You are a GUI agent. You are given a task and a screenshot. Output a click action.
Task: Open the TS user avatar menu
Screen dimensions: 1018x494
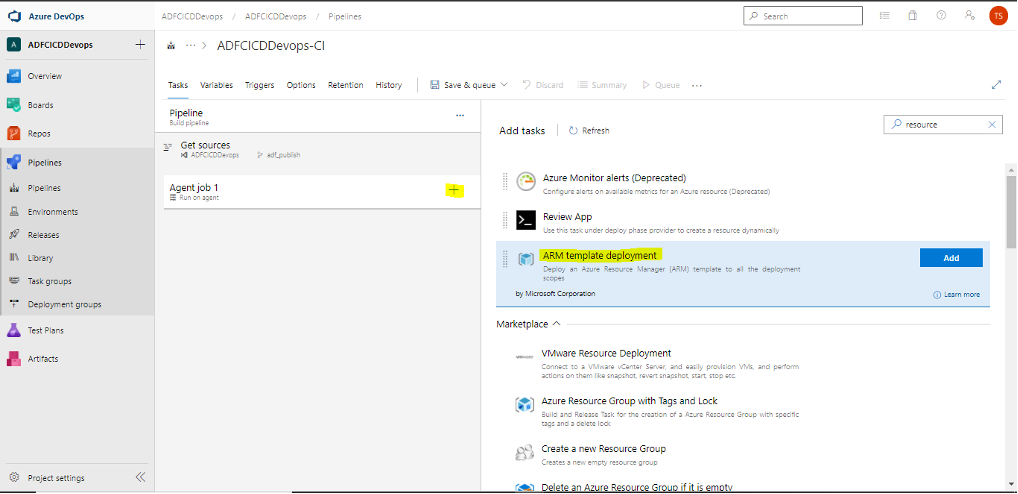[x=998, y=16]
